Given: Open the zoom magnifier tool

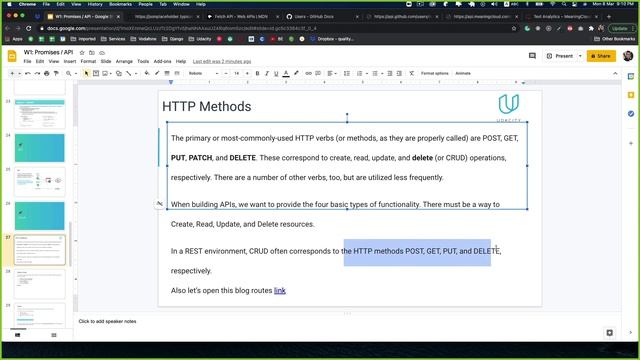Looking at the screenshot, I should tap(69, 73).
